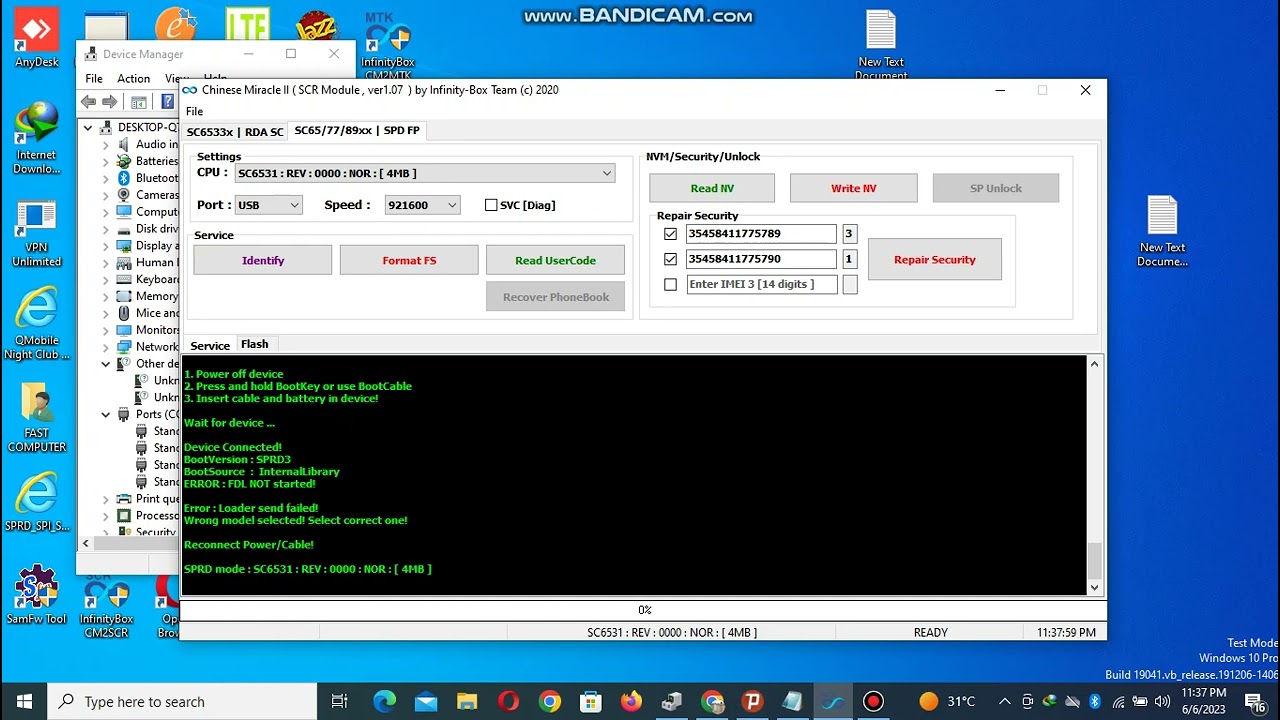Uncheck the second IMEI 35458411775790 checkbox
Image resolution: width=1280 pixels, height=720 pixels.
pos(670,259)
